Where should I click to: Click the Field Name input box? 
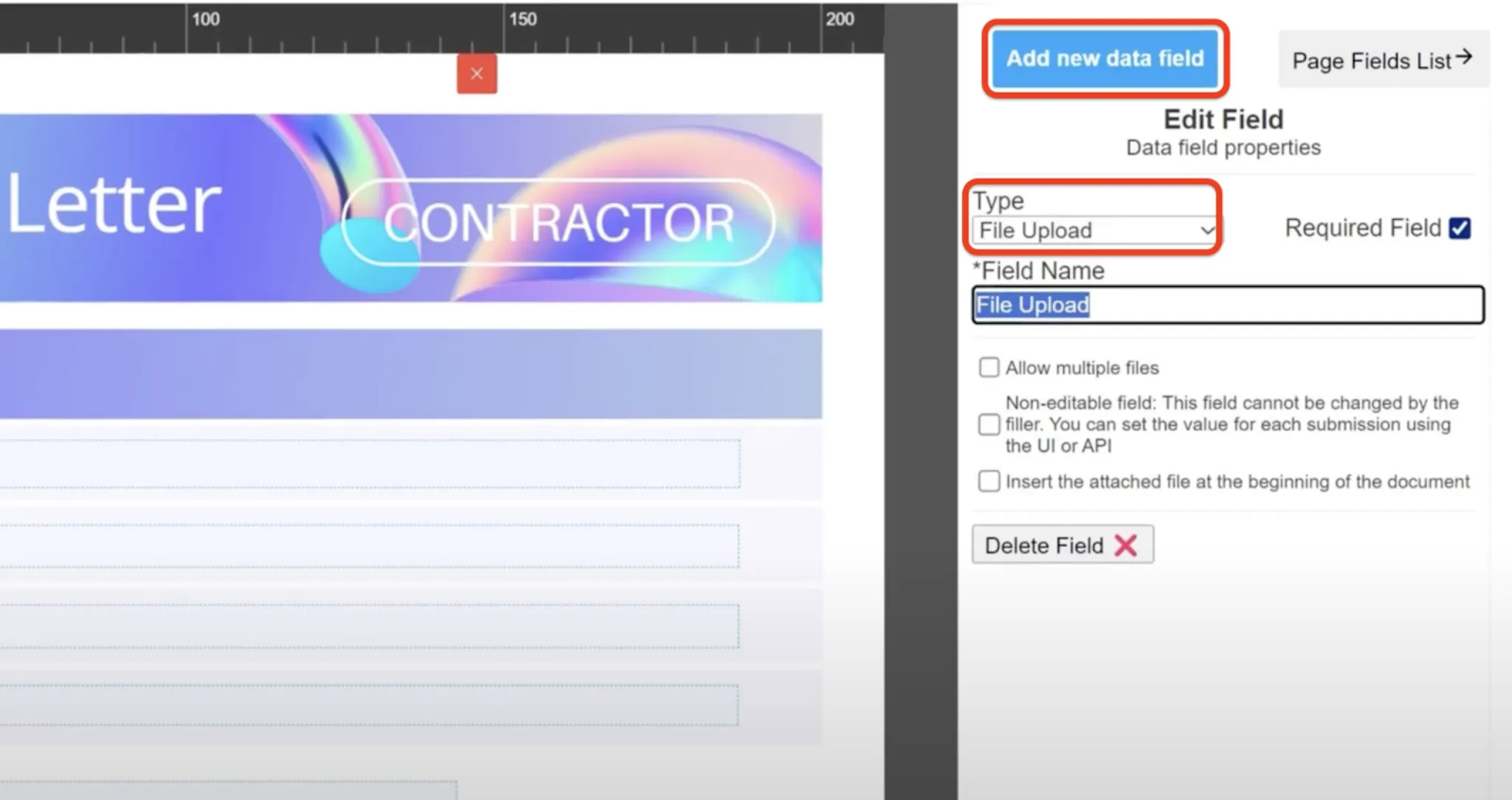tap(1228, 305)
